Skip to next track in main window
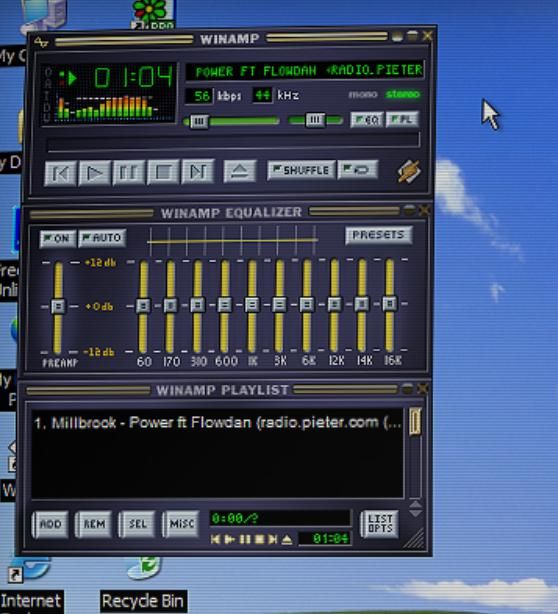This screenshot has width=558, height=614. [198, 171]
